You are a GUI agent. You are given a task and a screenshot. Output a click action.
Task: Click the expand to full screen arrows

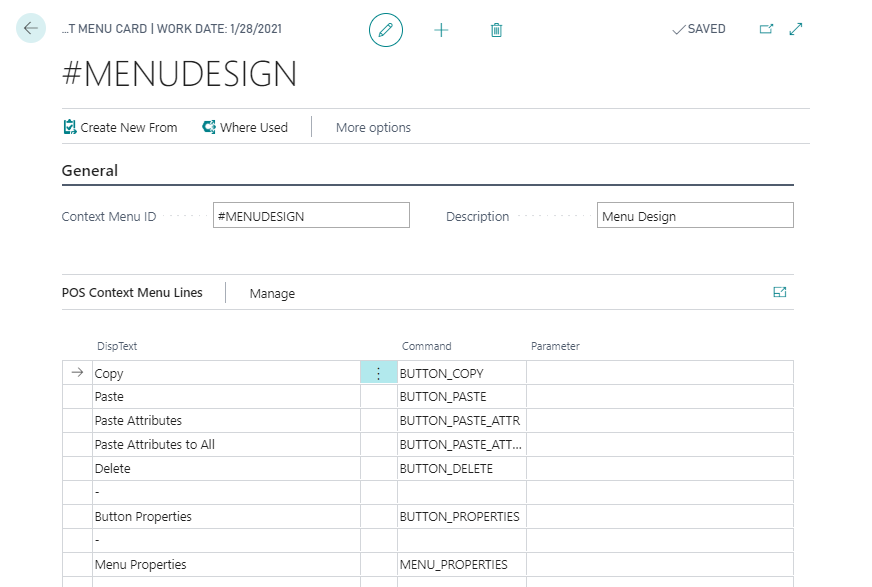click(x=796, y=29)
